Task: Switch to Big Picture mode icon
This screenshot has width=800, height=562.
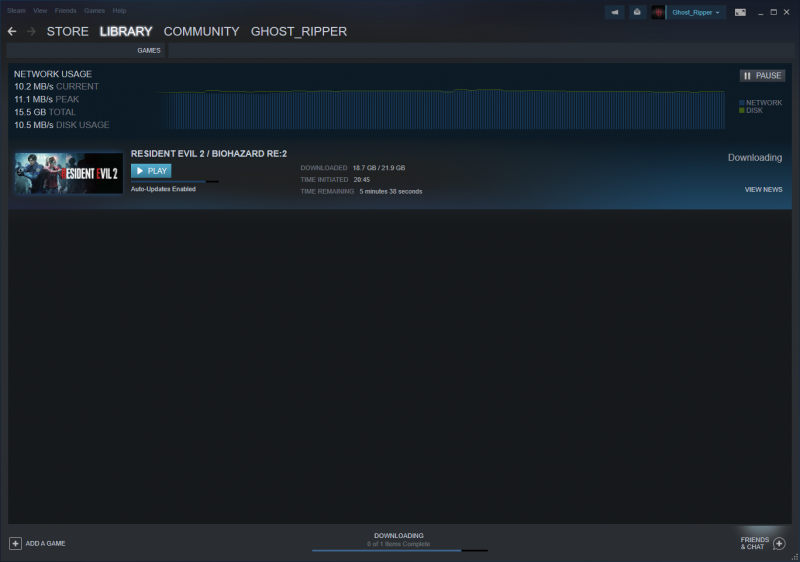Action: 740,12
